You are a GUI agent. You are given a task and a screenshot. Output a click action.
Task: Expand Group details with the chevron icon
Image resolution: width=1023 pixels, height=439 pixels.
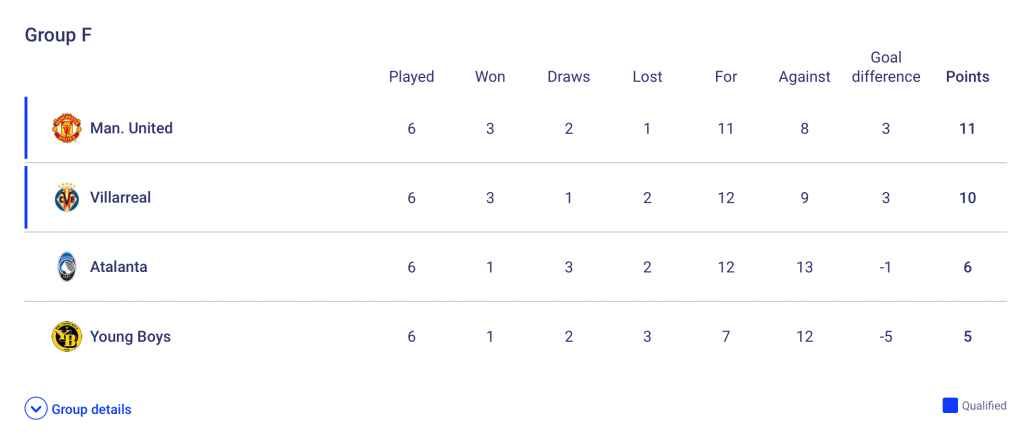[36, 409]
